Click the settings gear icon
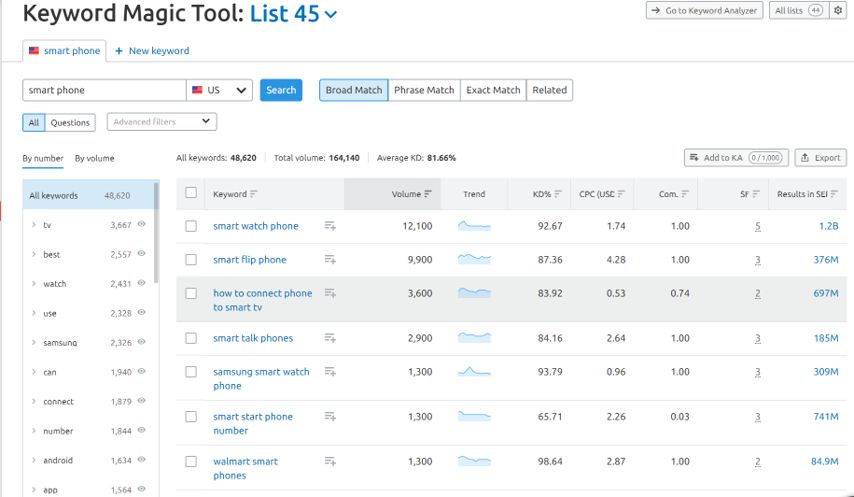Image resolution: width=854 pixels, height=497 pixels. [x=839, y=11]
